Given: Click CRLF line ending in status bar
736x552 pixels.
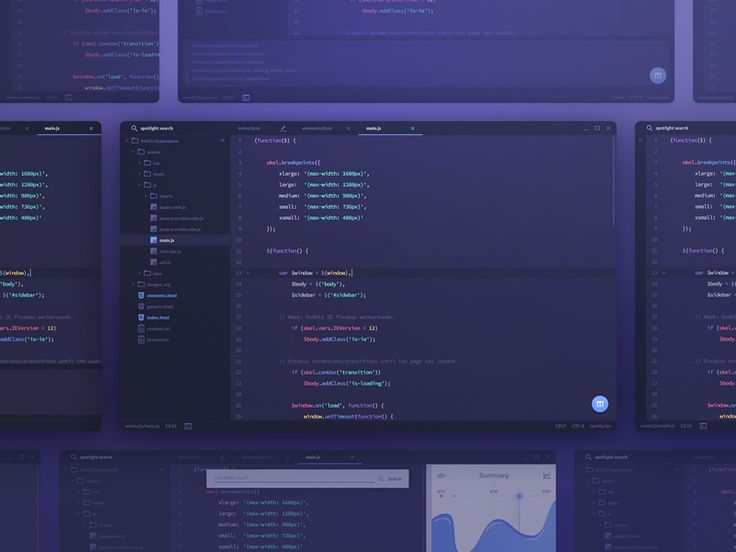Looking at the screenshot, I should click(x=560, y=426).
